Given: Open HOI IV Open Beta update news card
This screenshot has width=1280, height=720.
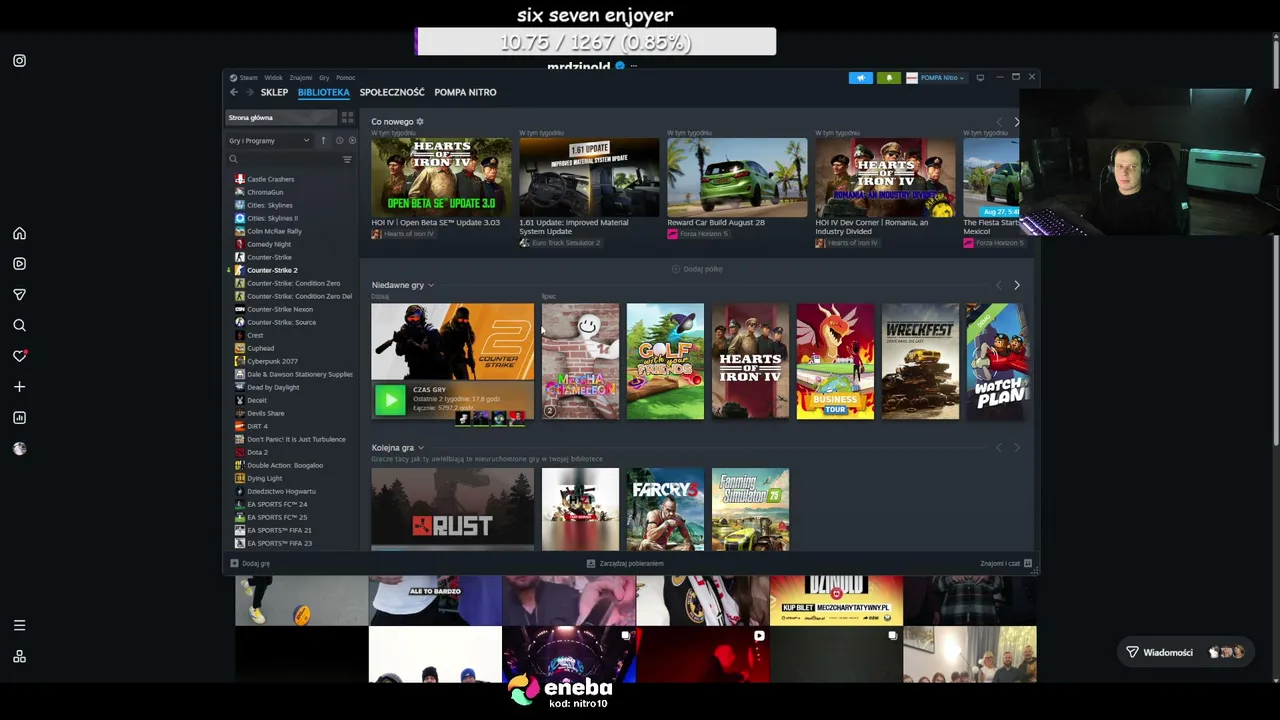Looking at the screenshot, I should pyautogui.click(x=441, y=178).
